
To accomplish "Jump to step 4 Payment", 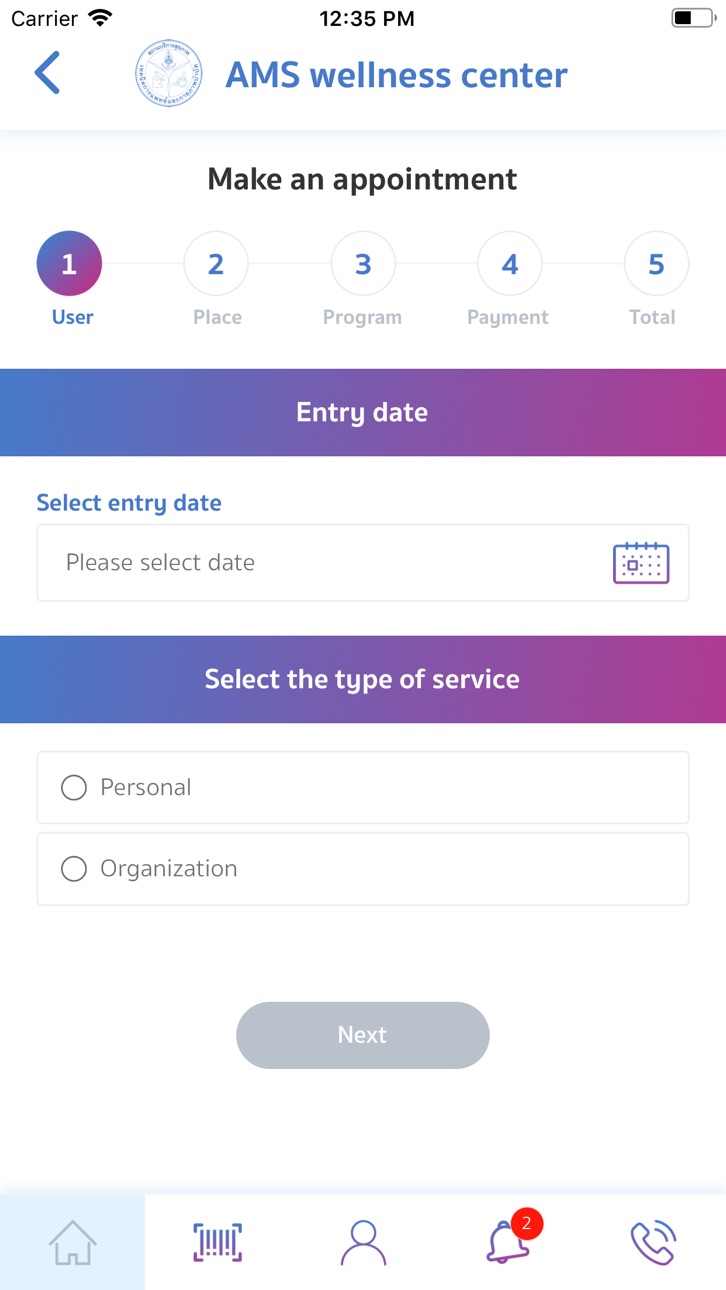I will pyautogui.click(x=510, y=264).
